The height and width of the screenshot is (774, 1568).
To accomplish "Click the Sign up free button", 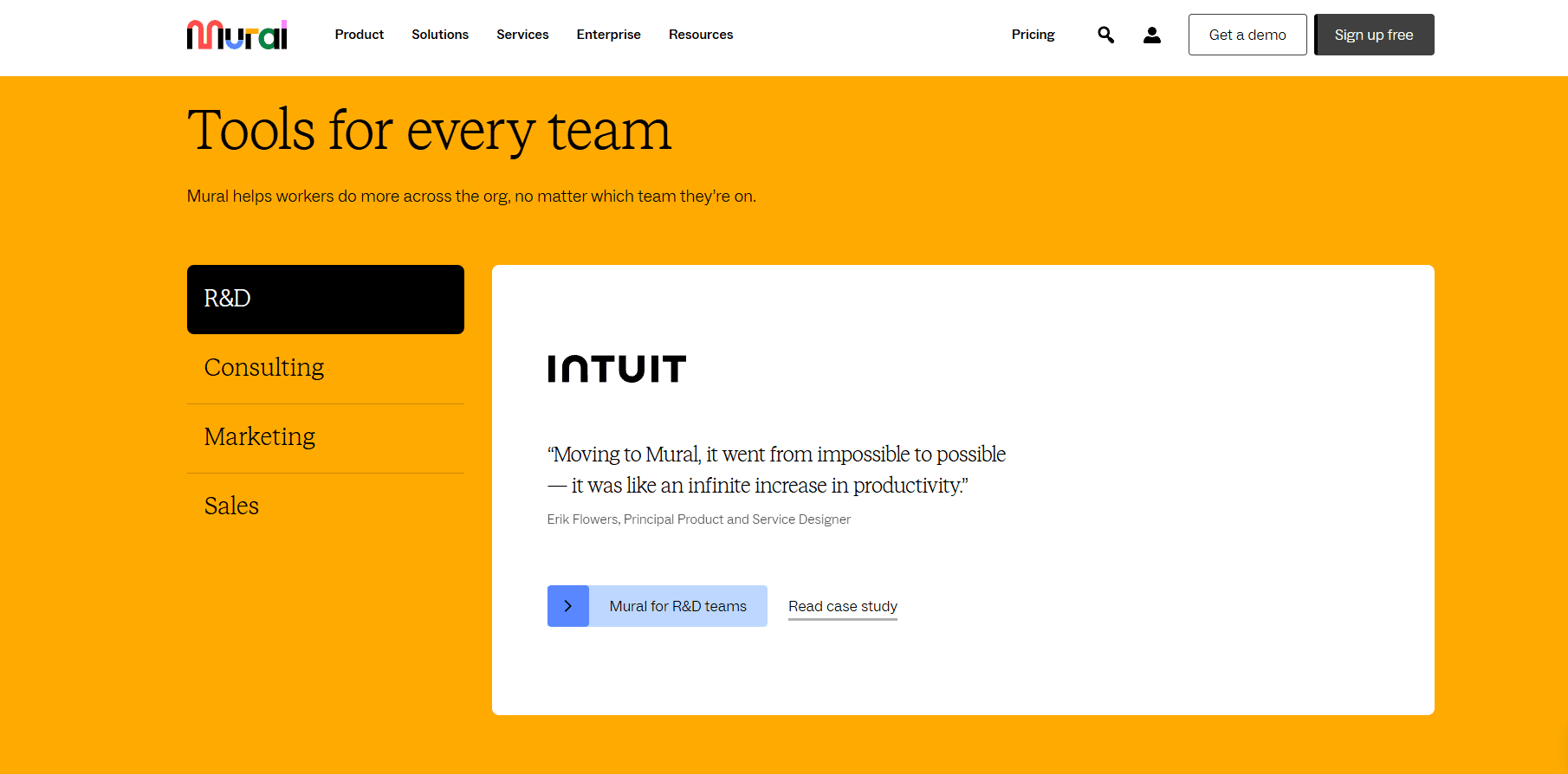I will (1374, 35).
